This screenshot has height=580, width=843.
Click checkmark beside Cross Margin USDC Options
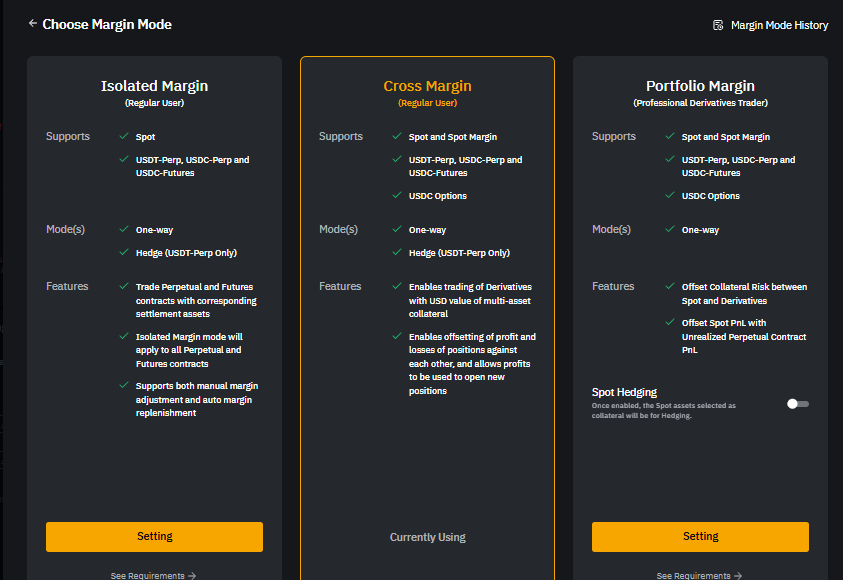(x=397, y=196)
